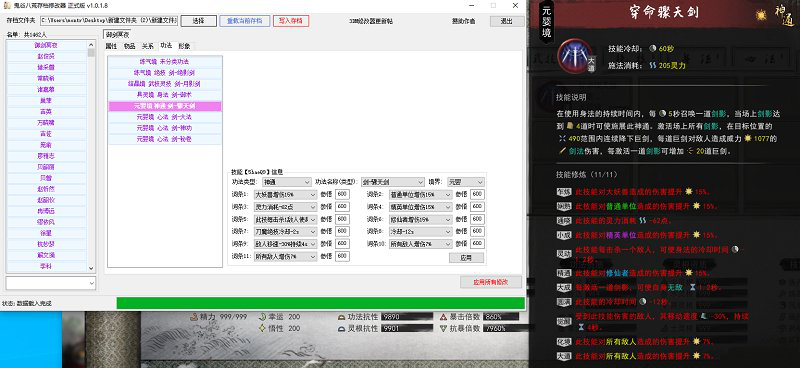The image size is (800, 368).
Task: Switch to the 属性 tab
Action: coord(111,46)
